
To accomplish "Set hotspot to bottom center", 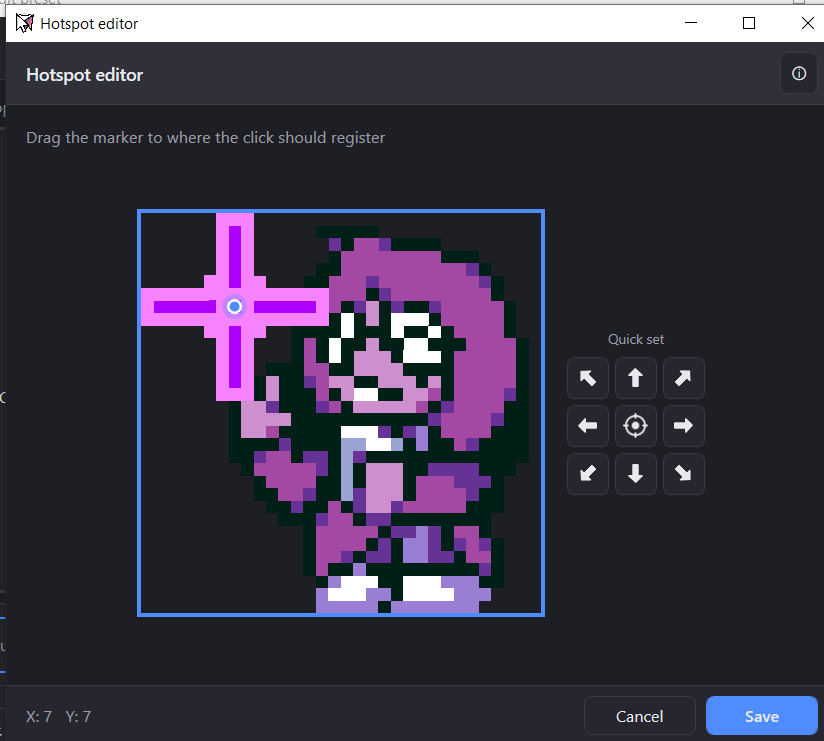I will [635, 474].
